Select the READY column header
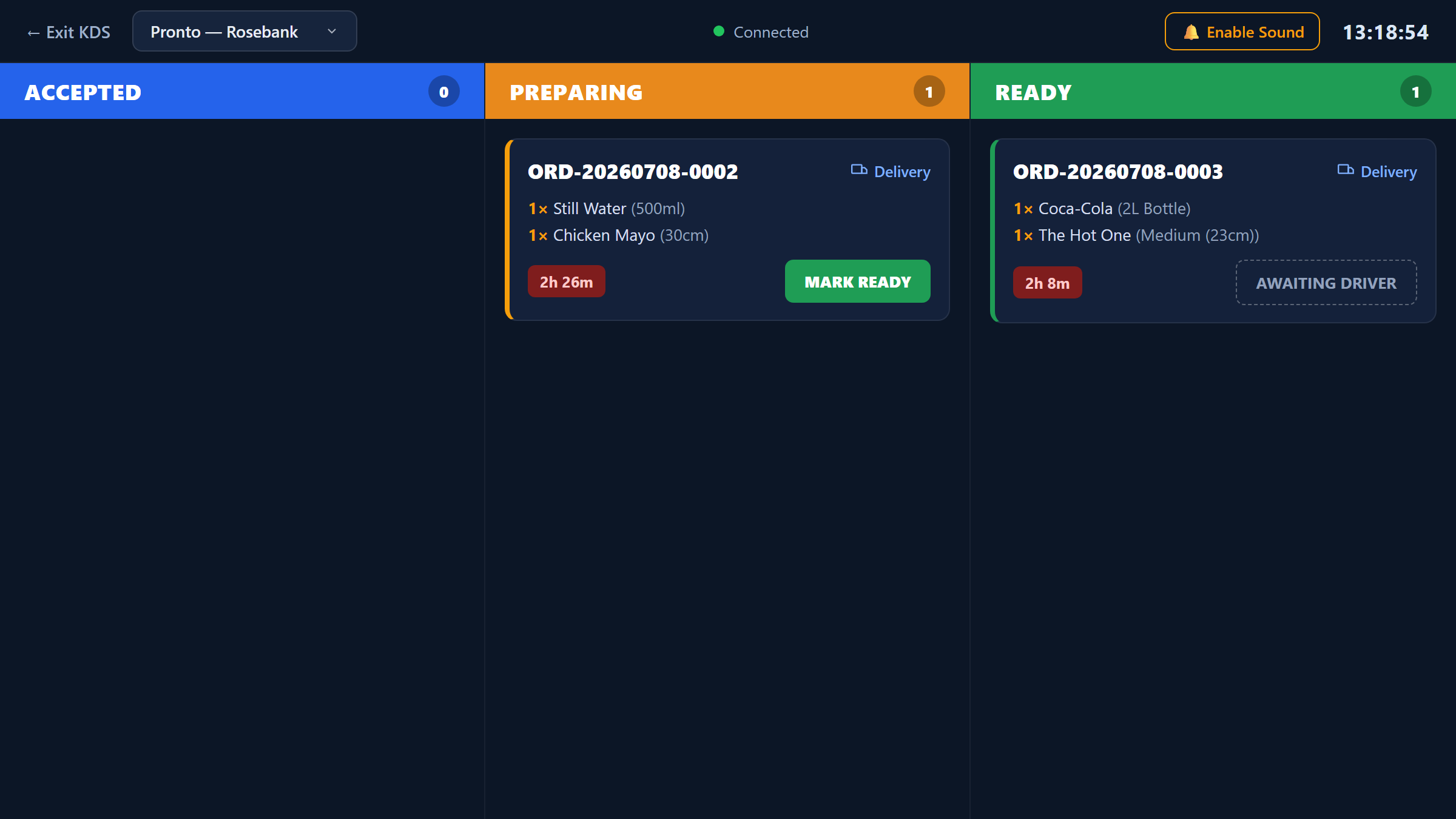 tap(1213, 92)
